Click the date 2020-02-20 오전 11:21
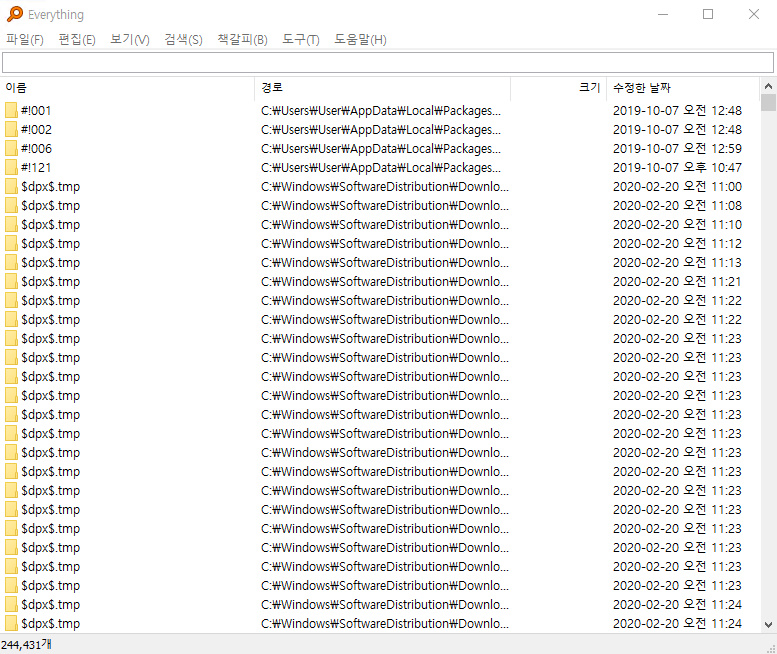 (x=677, y=281)
